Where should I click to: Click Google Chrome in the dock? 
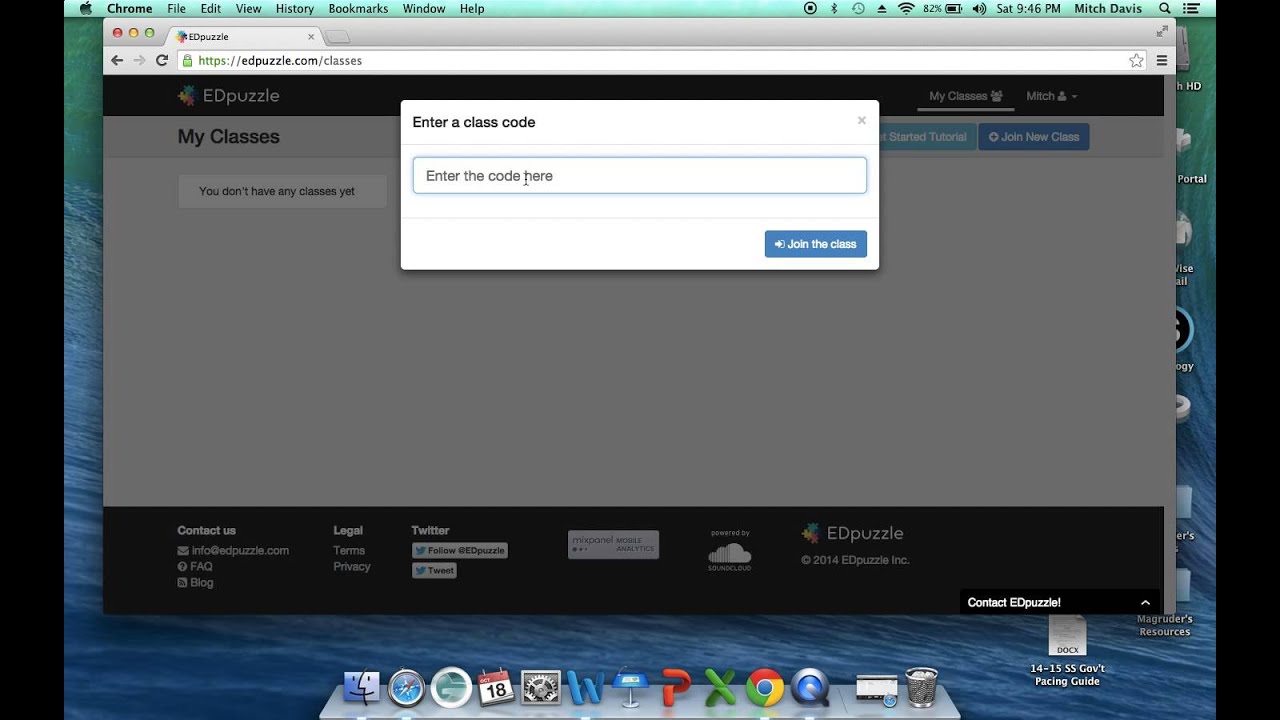tap(765, 687)
